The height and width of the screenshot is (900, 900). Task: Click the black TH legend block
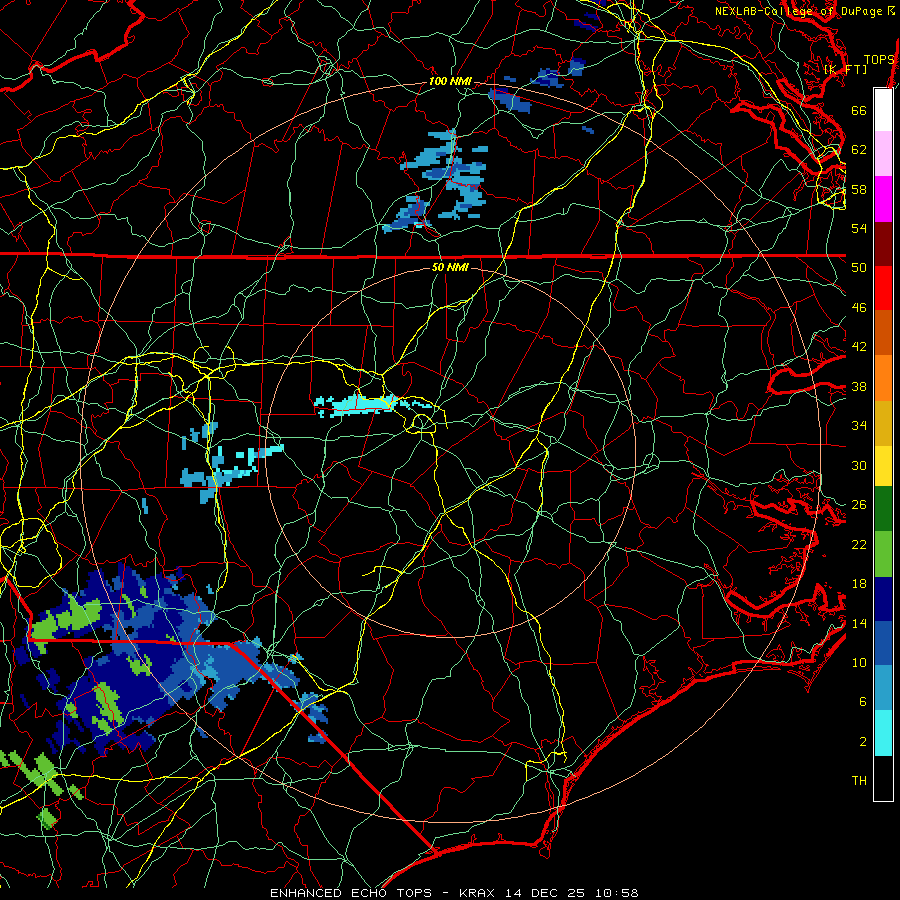pos(883,778)
